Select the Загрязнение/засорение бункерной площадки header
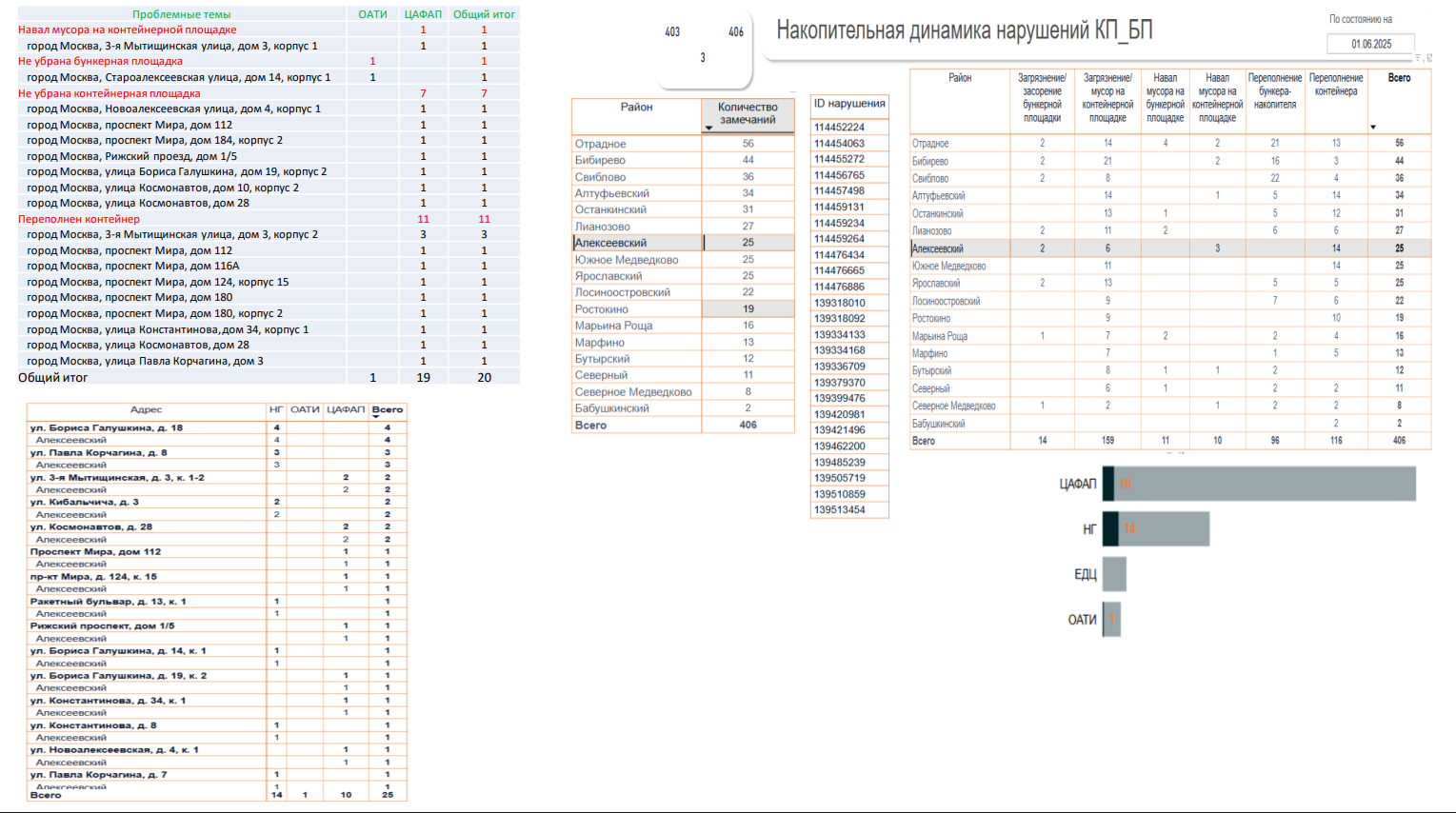This screenshot has height=813, width=1456. tap(1042, 98)
